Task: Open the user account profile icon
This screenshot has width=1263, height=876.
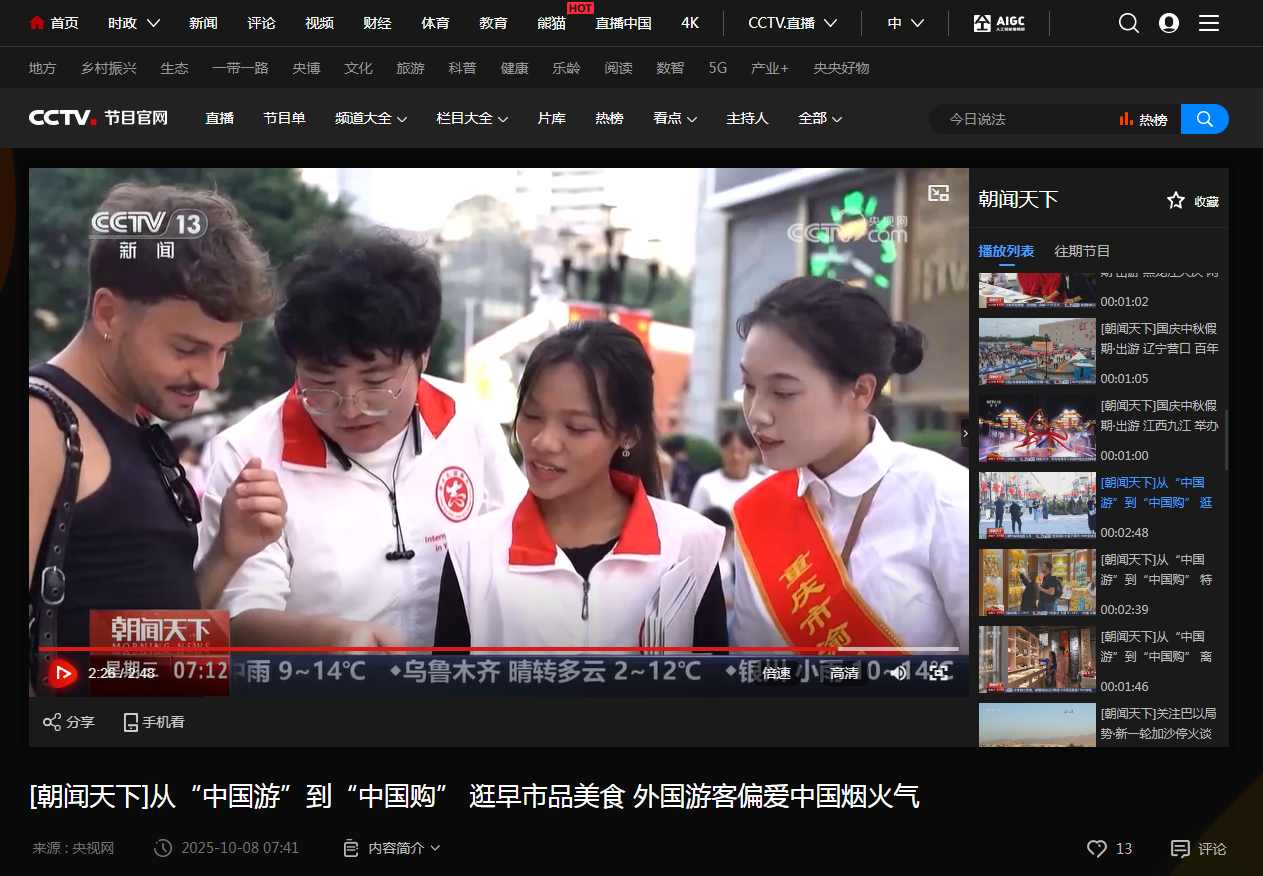Action: [1169, 23]
